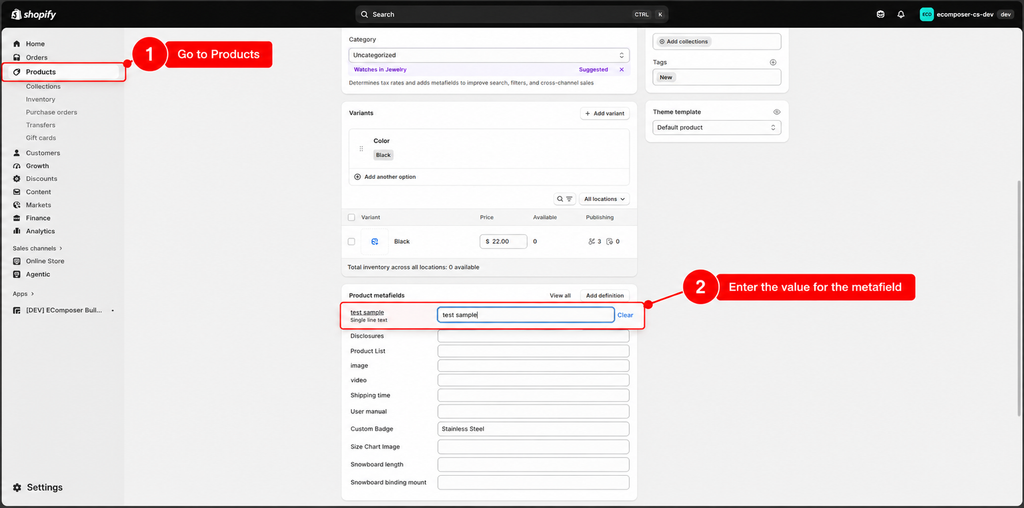Image resolution: width=1024 pixels, height=508 pixels.
Task: Click the Finance icon in the sidebar
Action: click(17, 218)
